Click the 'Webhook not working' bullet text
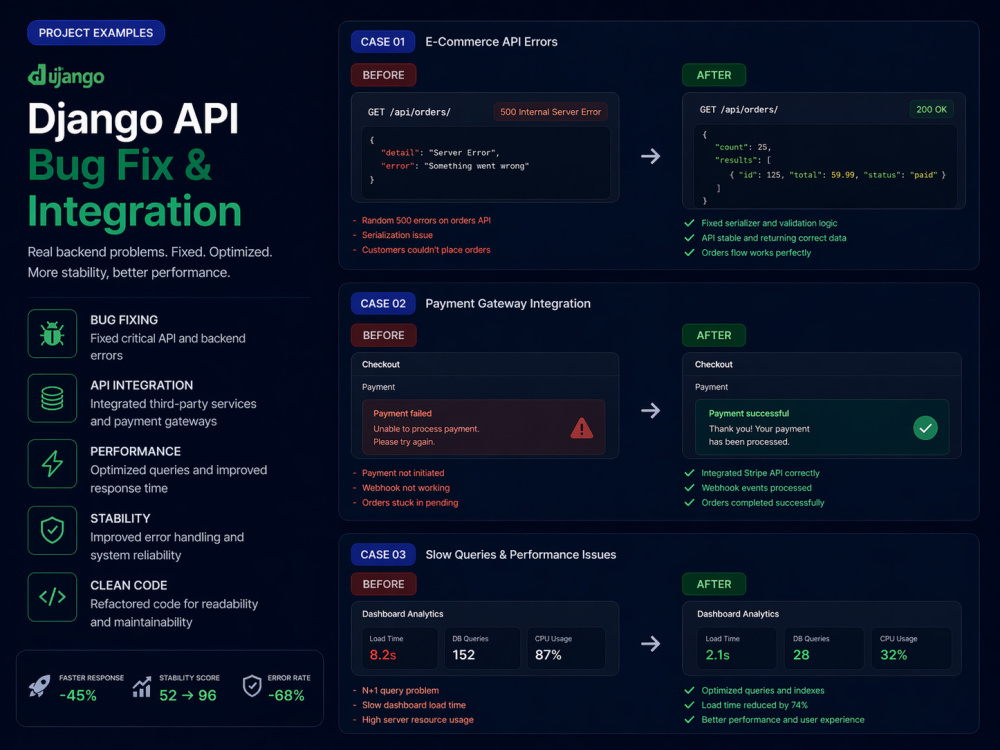The height and width of the screenshot is (750, 1000). click(x=406, y=488)
